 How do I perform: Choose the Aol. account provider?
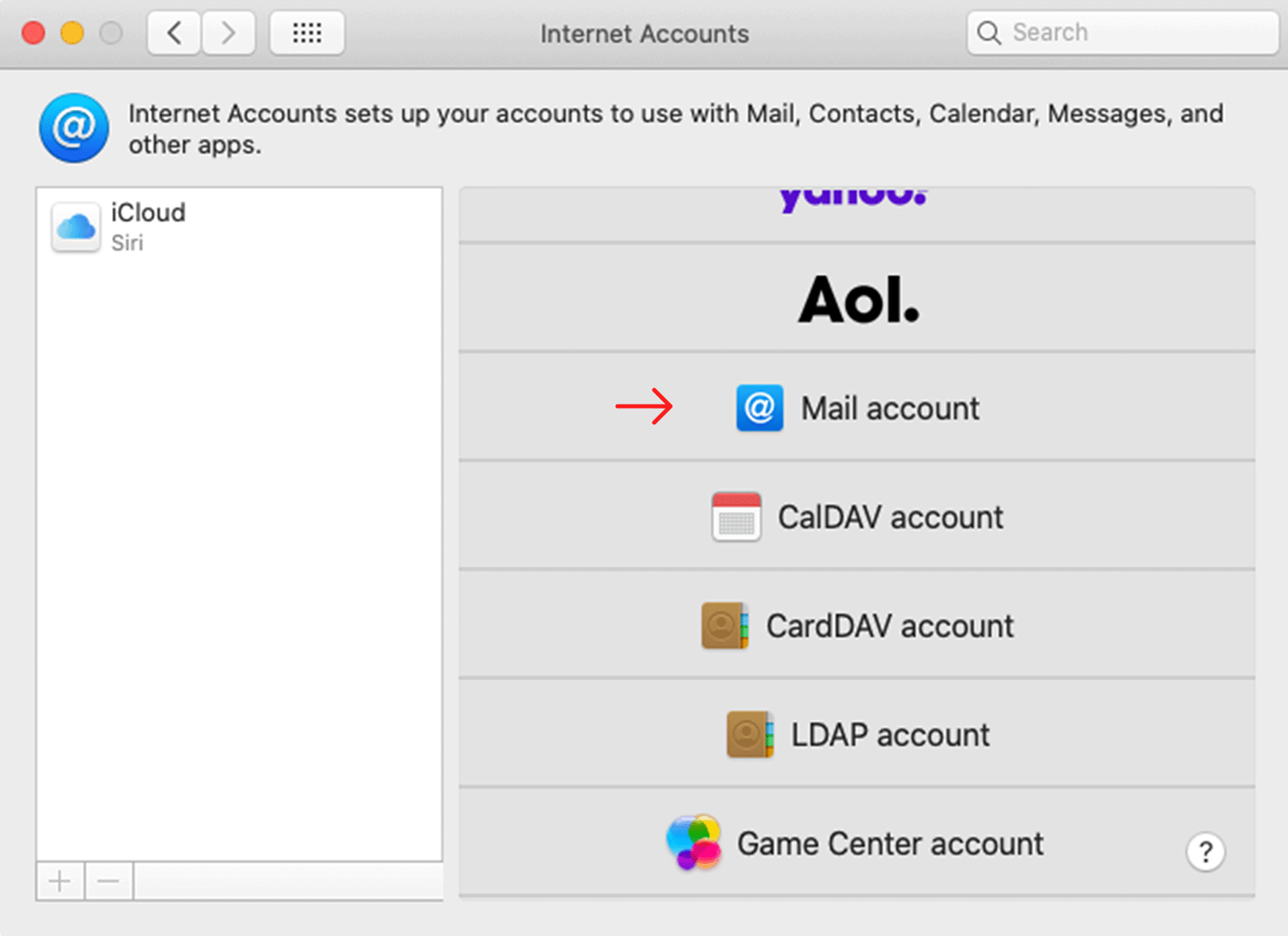[x=857, y=298]
